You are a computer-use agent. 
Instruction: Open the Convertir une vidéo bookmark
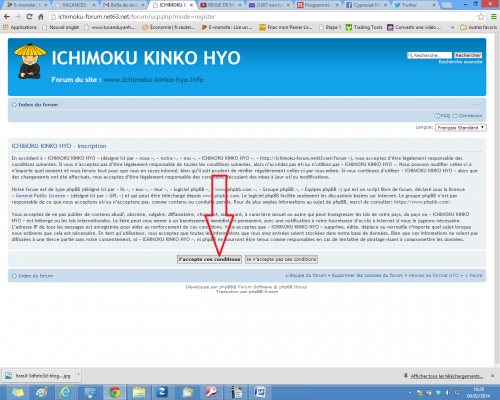(x=414, y=27)
